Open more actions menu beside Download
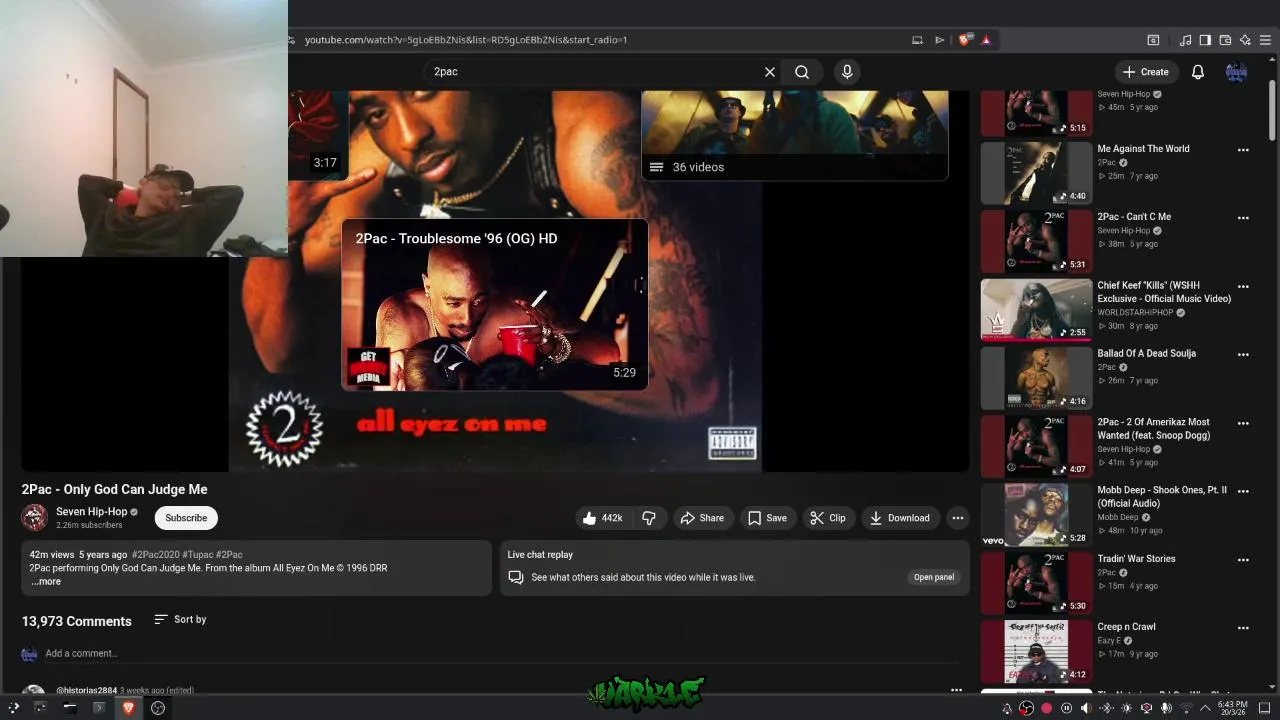 pos(958,518)
